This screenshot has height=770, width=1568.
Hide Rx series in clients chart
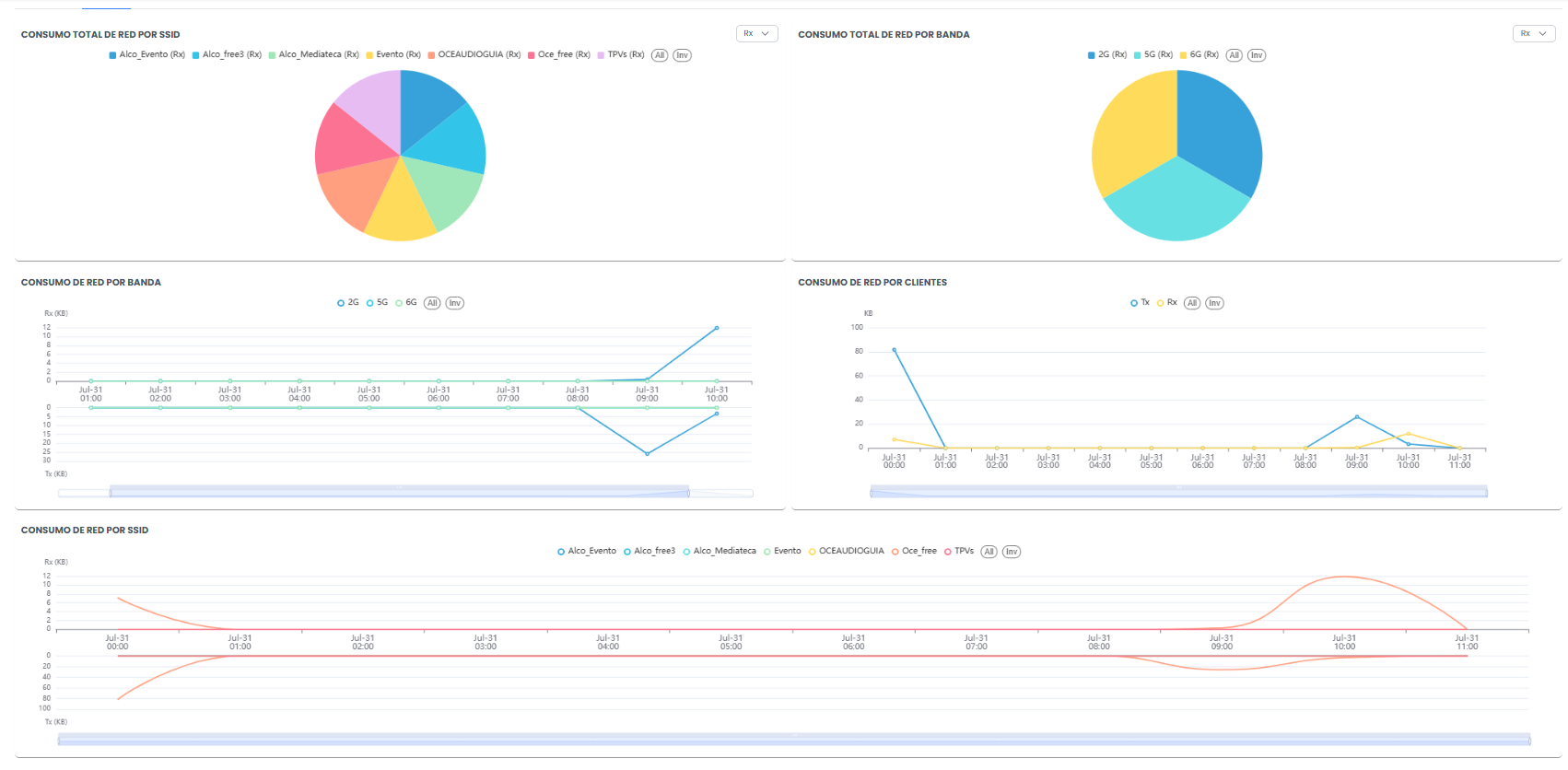click(x=1167, y=303)
